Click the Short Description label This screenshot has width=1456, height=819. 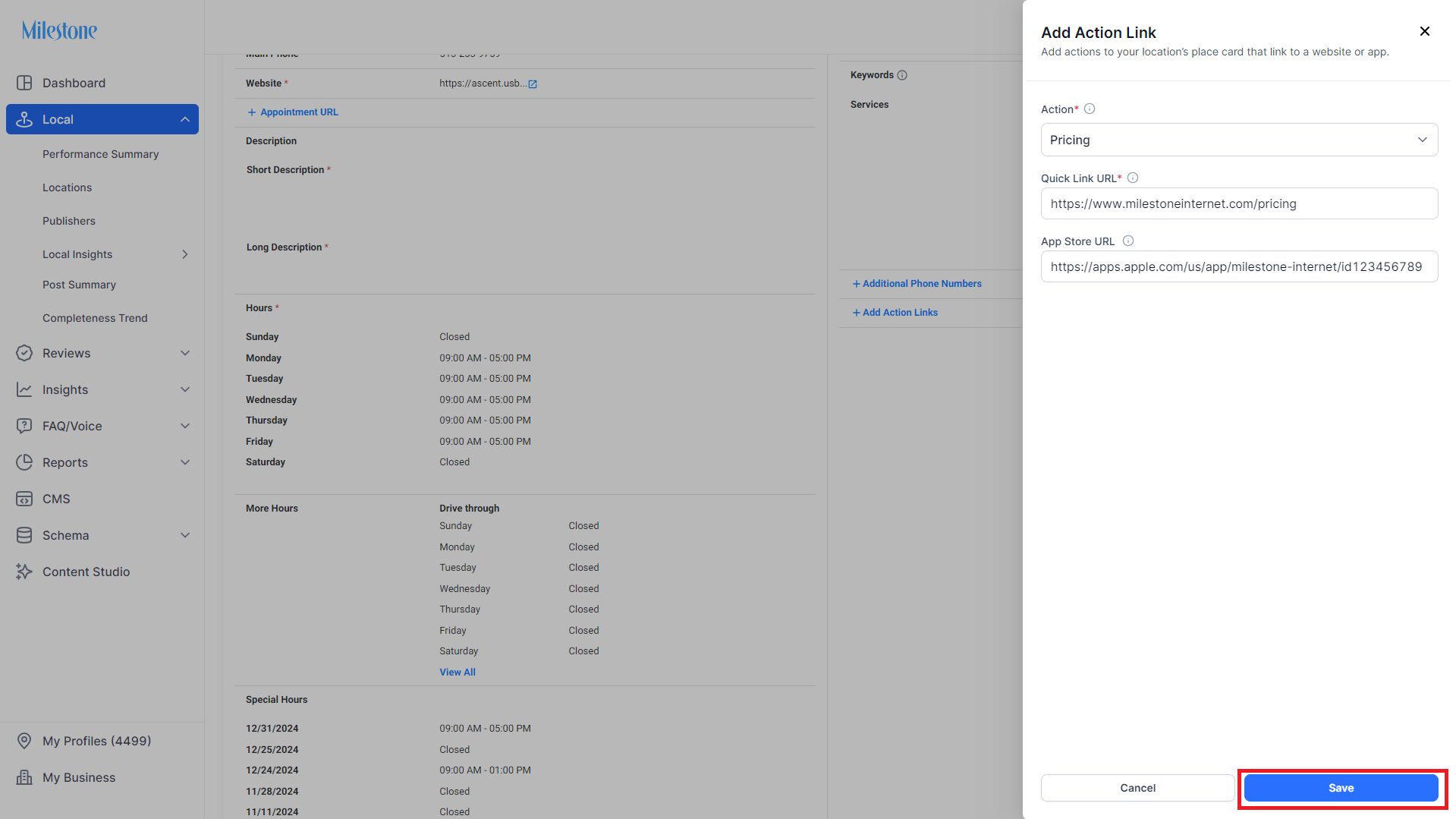point(285,170)
